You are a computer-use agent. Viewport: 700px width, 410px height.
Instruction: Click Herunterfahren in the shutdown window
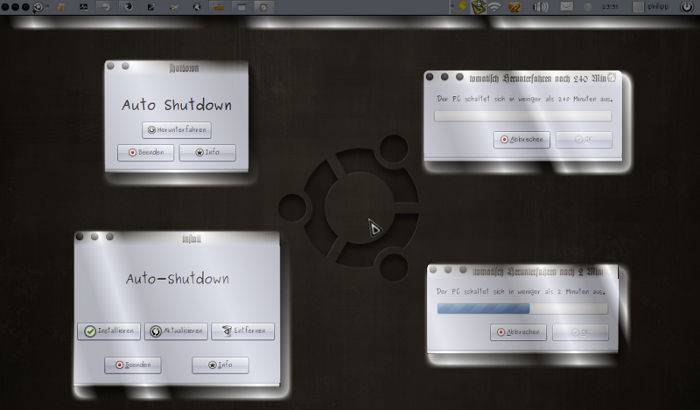(177, 130)
